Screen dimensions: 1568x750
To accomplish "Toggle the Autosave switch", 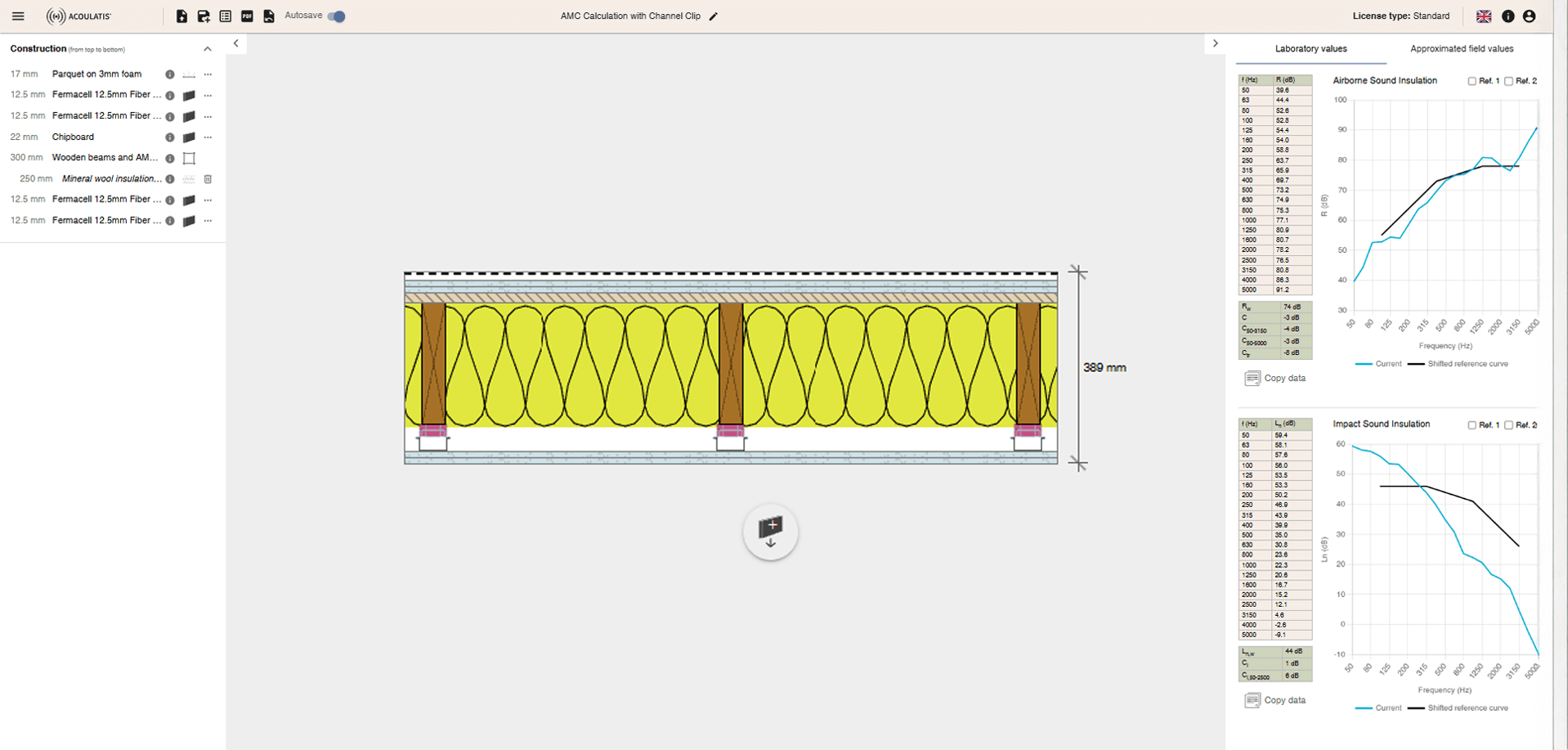I will click(x=337, y=16).
